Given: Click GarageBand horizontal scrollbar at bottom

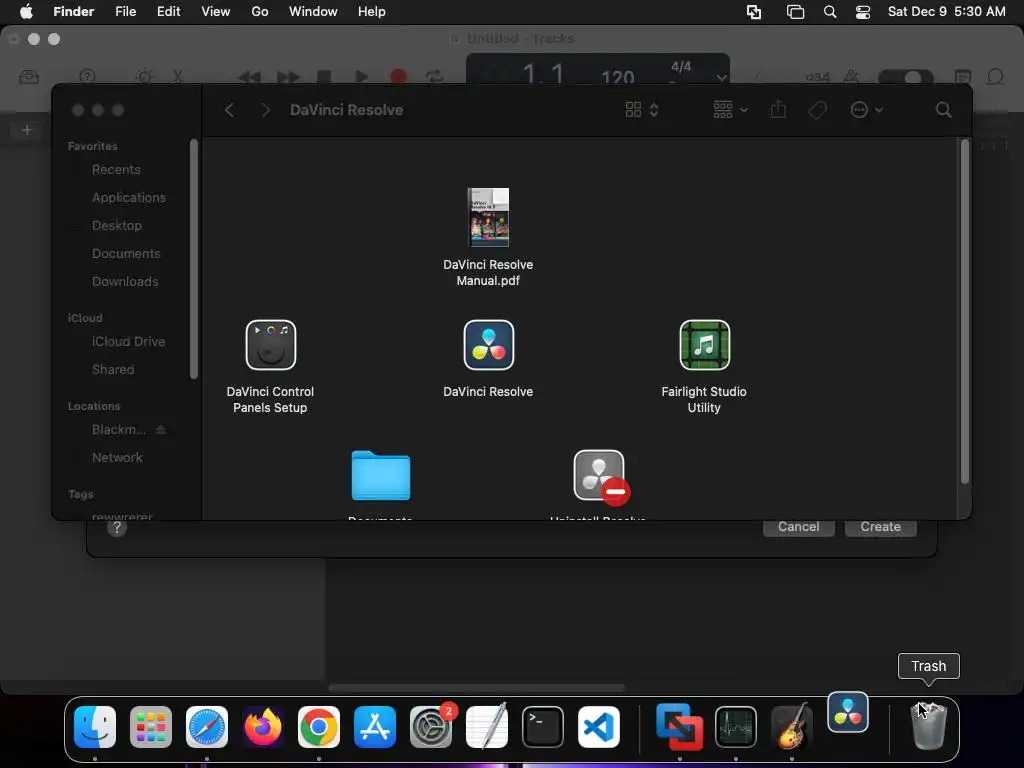Looking at the screenshot, I should tap(477, 688).
